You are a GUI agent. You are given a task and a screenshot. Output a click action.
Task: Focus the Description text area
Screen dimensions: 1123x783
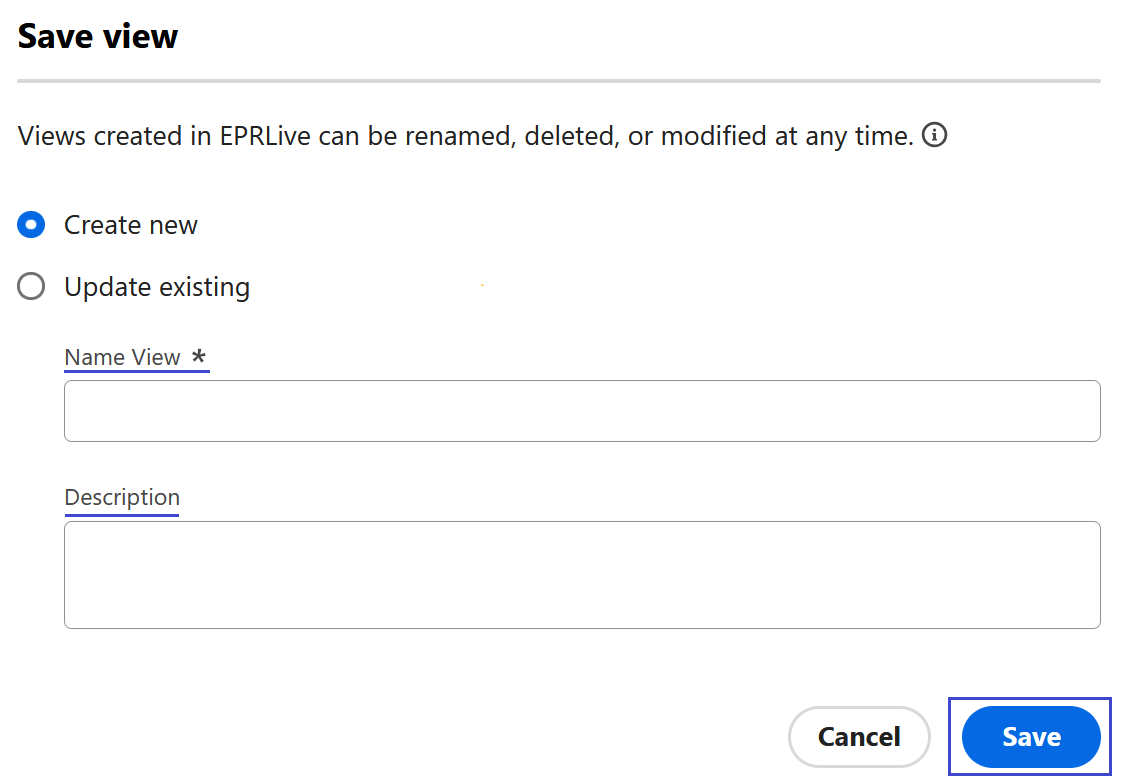tap(582, 574)
